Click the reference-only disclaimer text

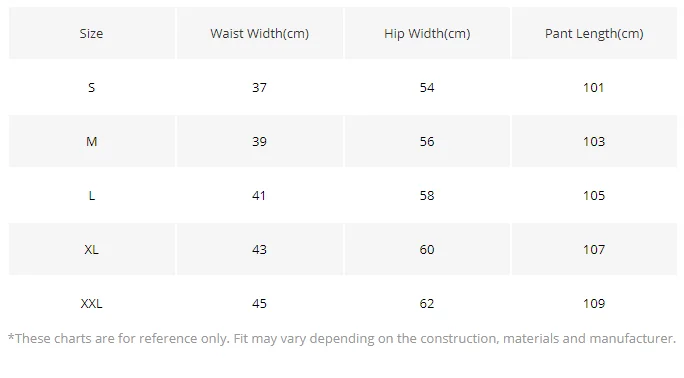(x=342, y=339)
